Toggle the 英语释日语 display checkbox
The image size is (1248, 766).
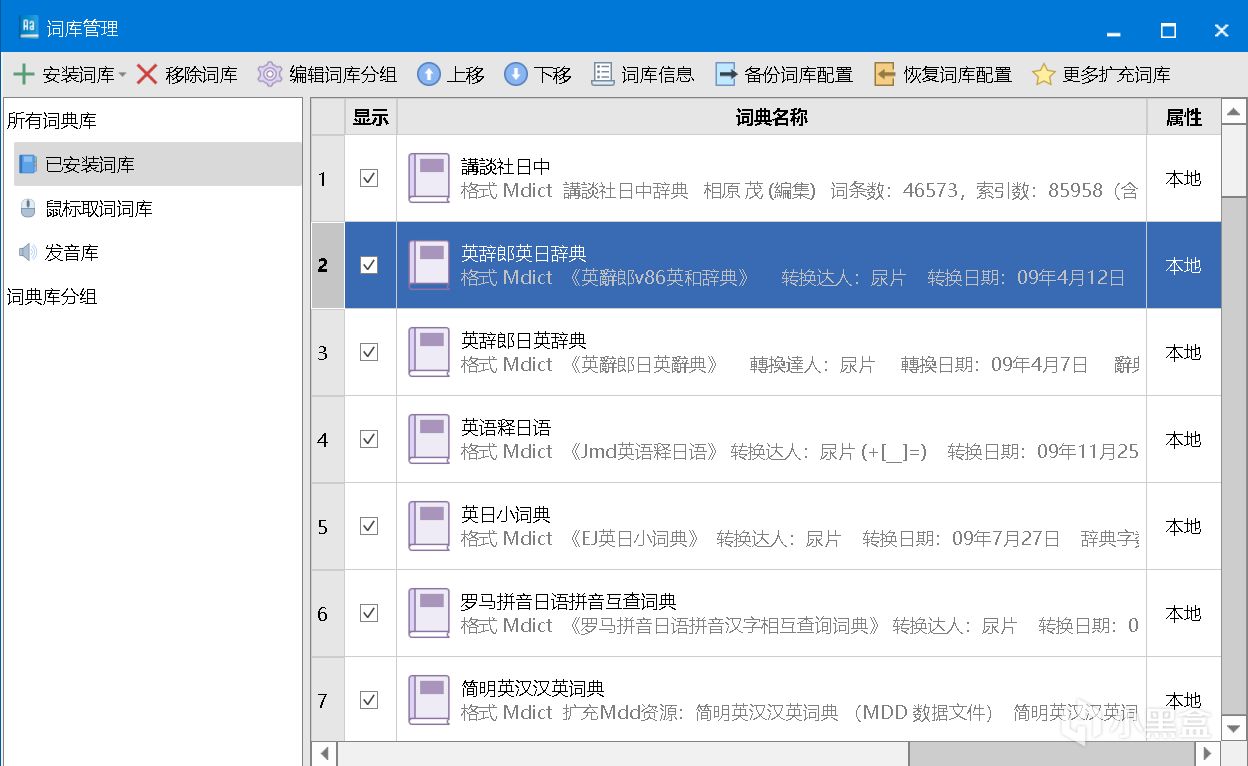pyautogui.click(x=369, y=439)
